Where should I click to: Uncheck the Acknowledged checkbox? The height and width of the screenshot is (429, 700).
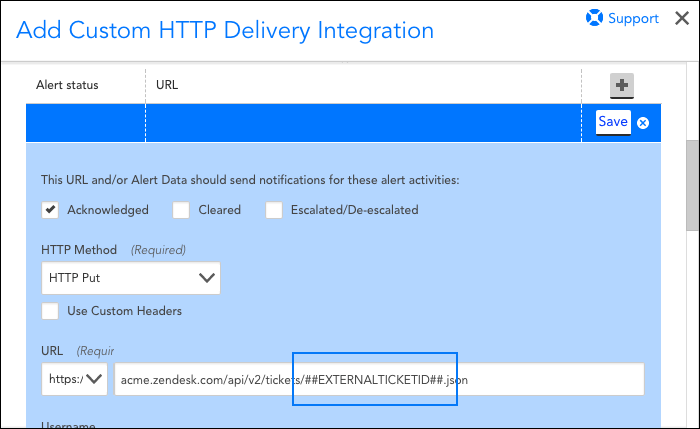click(x=50, y=209)
